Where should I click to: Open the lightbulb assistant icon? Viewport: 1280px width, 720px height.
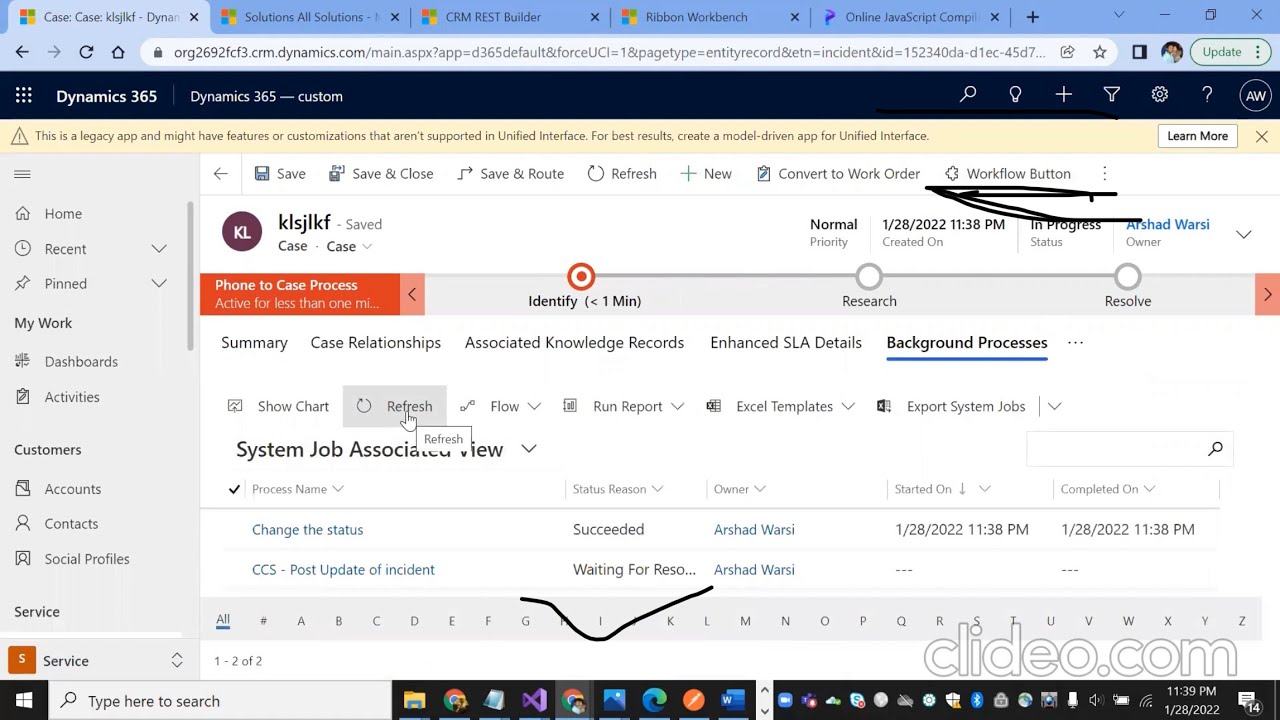1015,95
